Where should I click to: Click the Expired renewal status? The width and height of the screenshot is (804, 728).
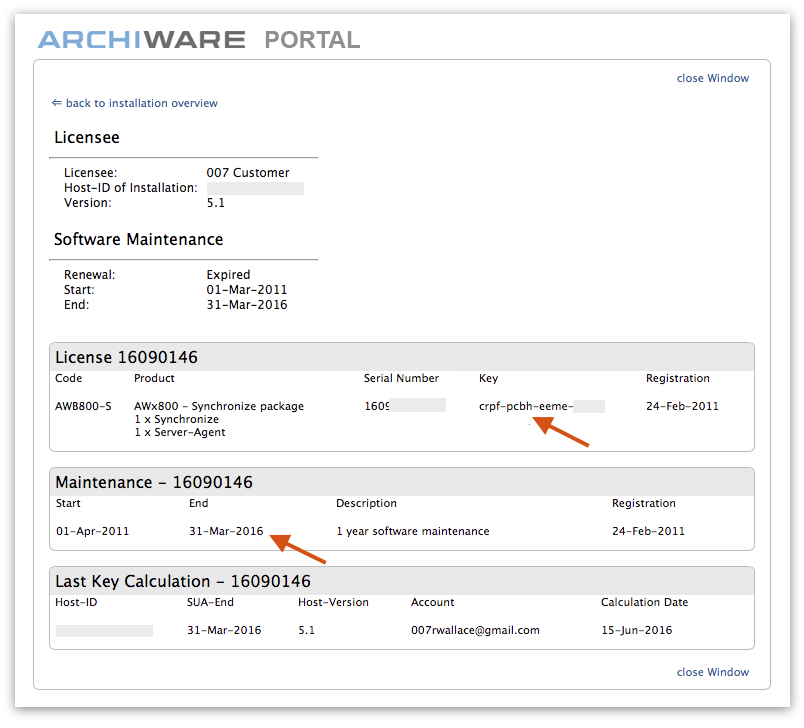tap(228, 274)
